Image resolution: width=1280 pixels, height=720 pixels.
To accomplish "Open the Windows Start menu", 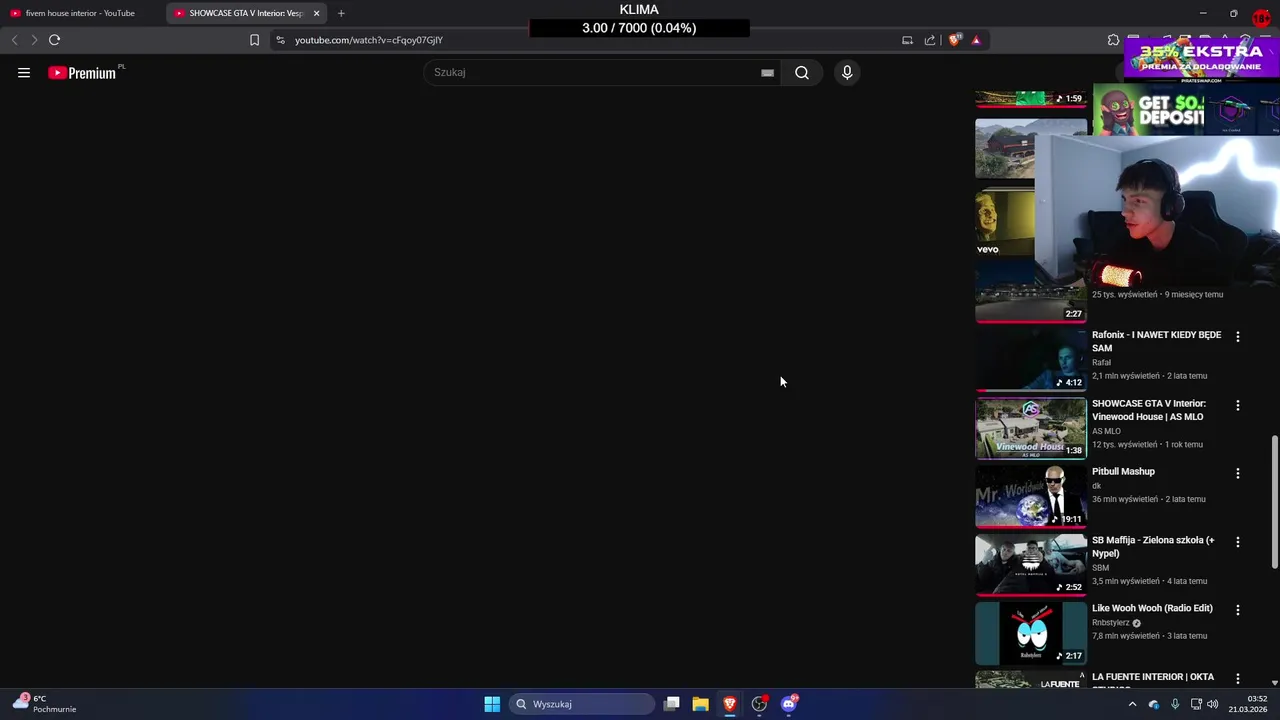I will coord(492,704).
